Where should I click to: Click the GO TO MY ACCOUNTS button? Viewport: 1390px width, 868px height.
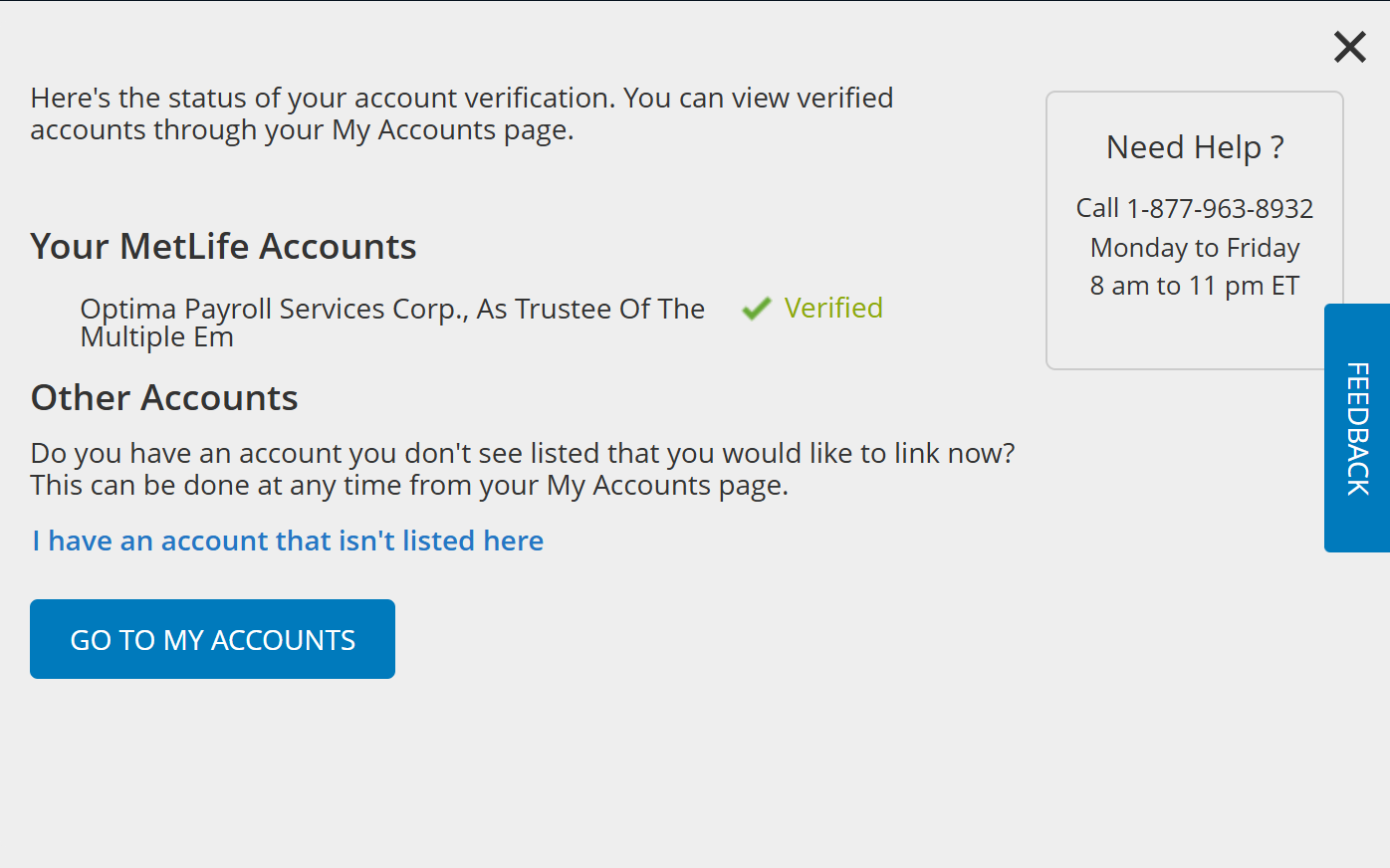tap(212, 638)
